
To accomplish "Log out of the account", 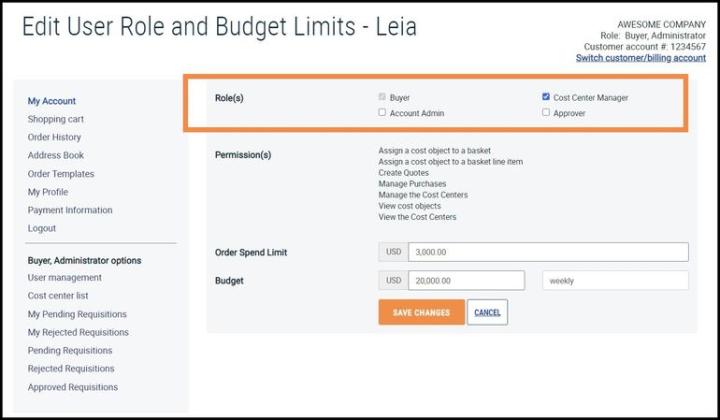I will point(41,229).
